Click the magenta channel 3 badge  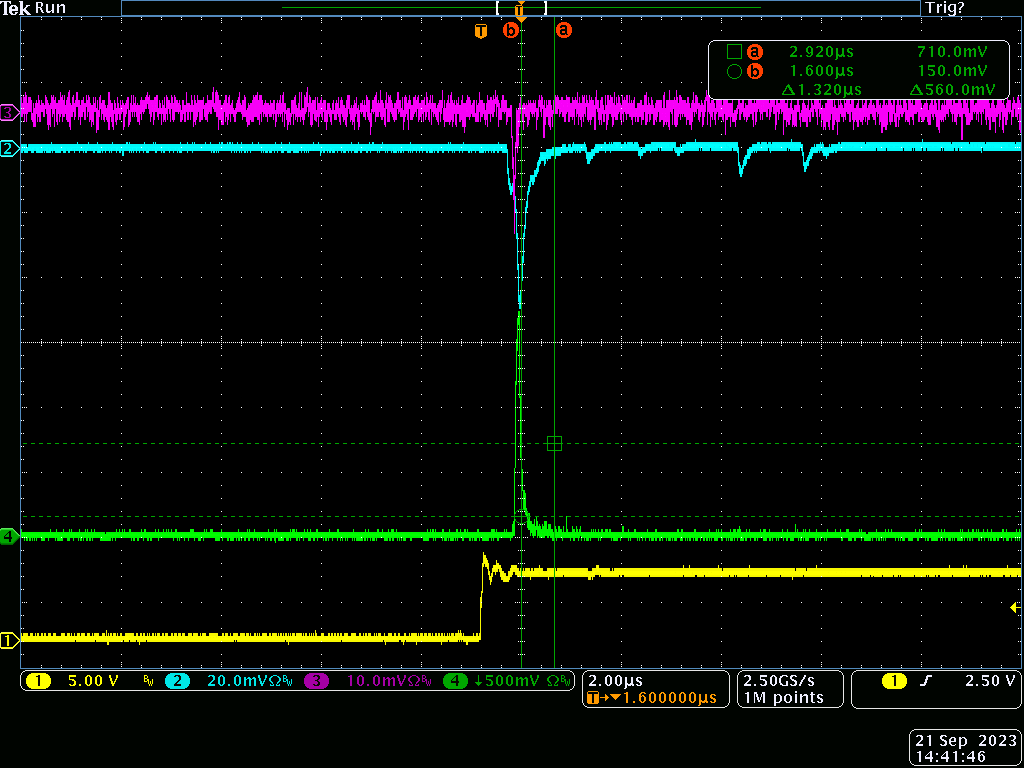point(316,681)
